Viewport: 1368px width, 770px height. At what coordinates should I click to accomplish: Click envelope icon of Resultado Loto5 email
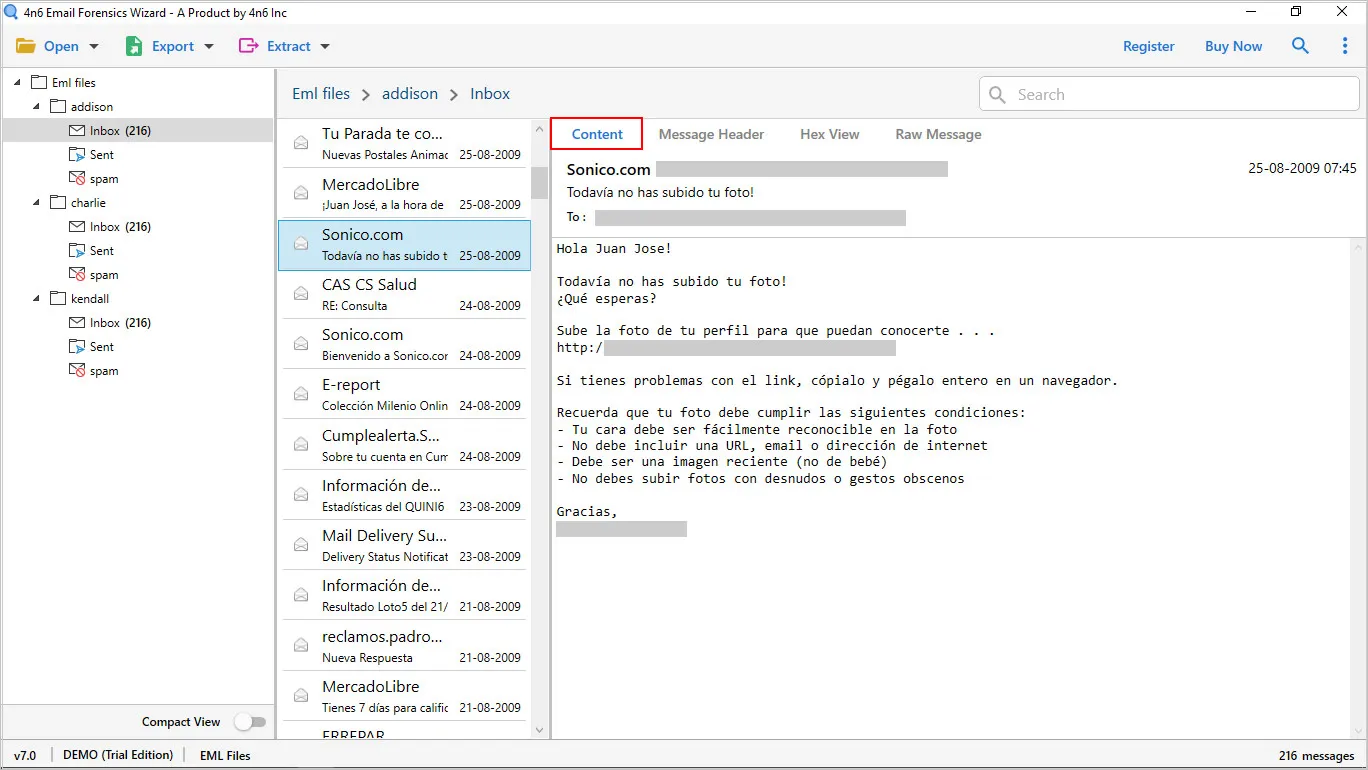[x=300, y=596]
